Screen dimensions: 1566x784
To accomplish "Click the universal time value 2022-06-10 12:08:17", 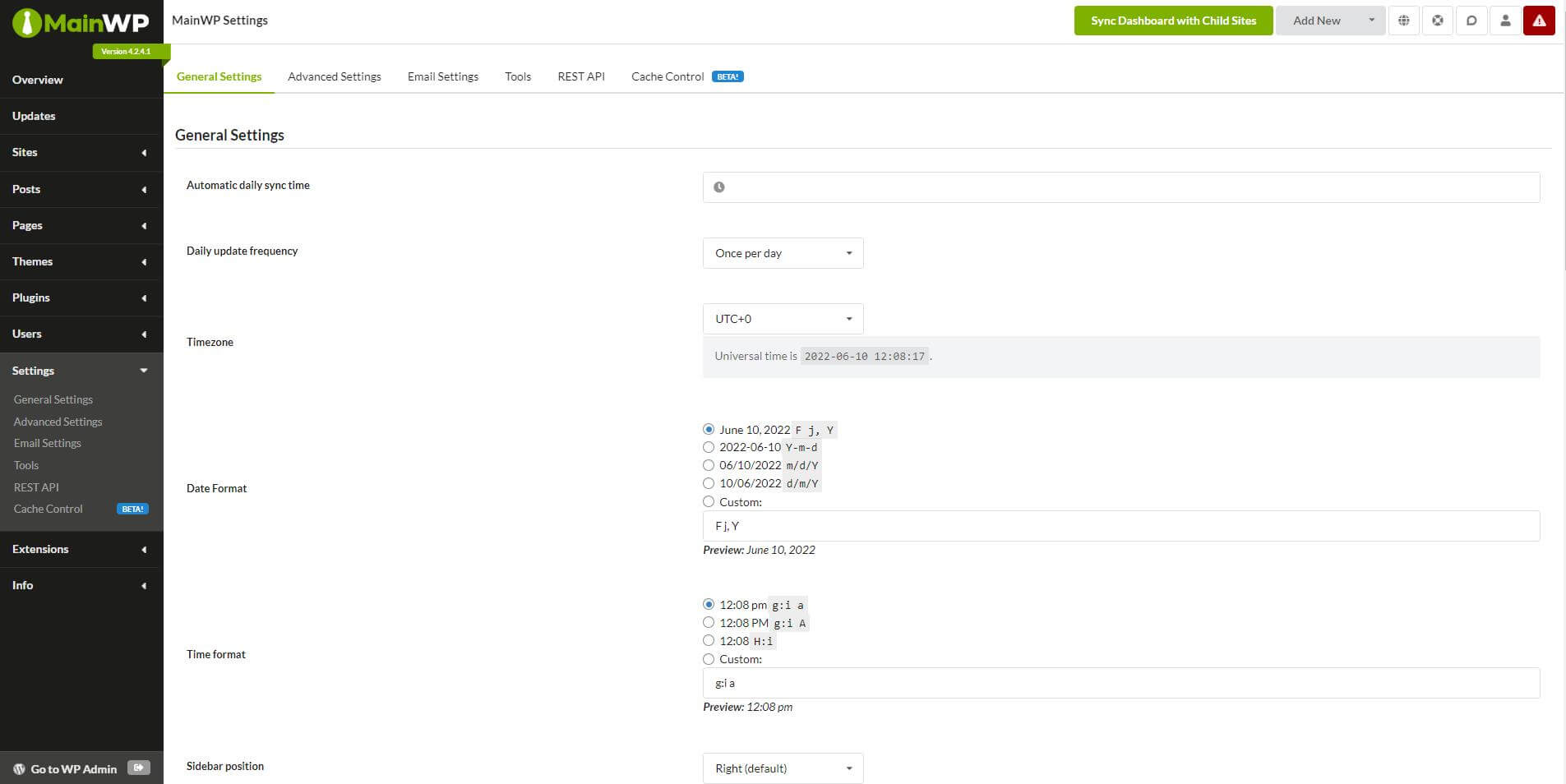I will 865,357.
